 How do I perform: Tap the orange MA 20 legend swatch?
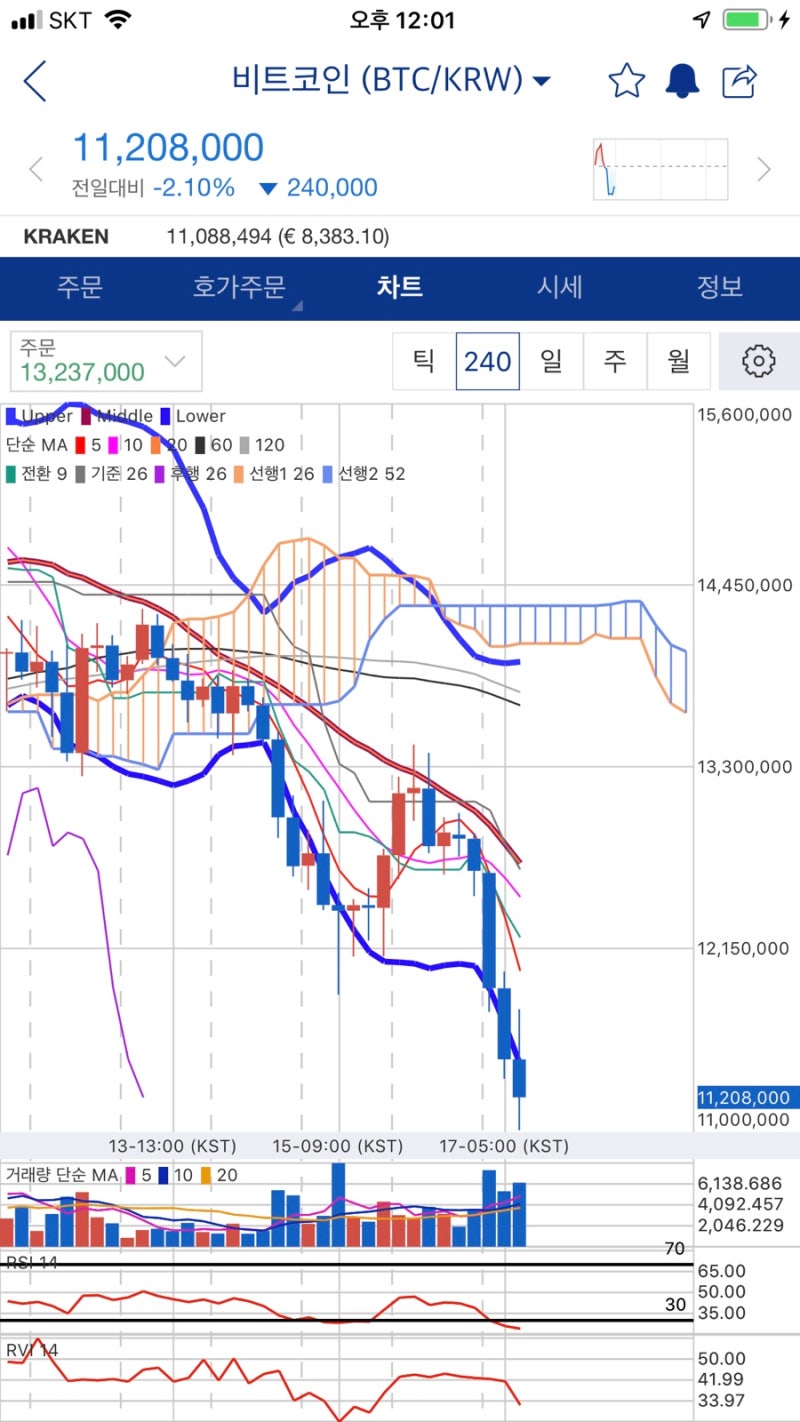[157, 445]
